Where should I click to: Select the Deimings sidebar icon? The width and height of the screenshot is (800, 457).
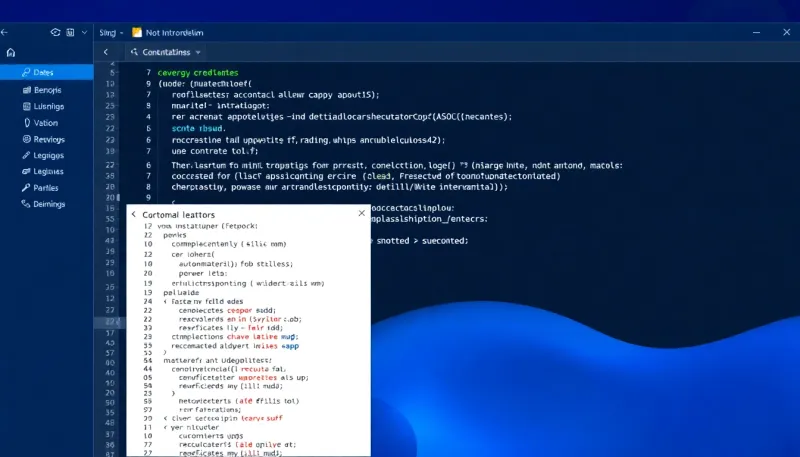click(x=26, y=204)
